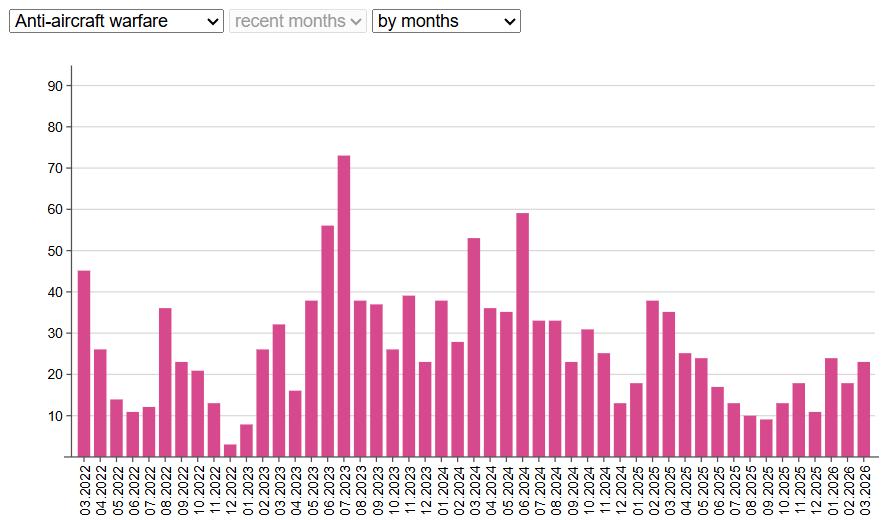The image size is (889, 520).
Task: Select the 06.2024 bar
Action: 522,334
